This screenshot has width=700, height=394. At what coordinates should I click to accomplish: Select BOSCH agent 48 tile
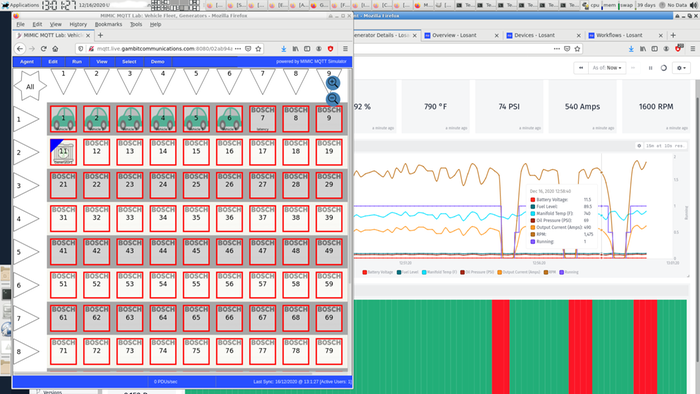click(296, 252)
